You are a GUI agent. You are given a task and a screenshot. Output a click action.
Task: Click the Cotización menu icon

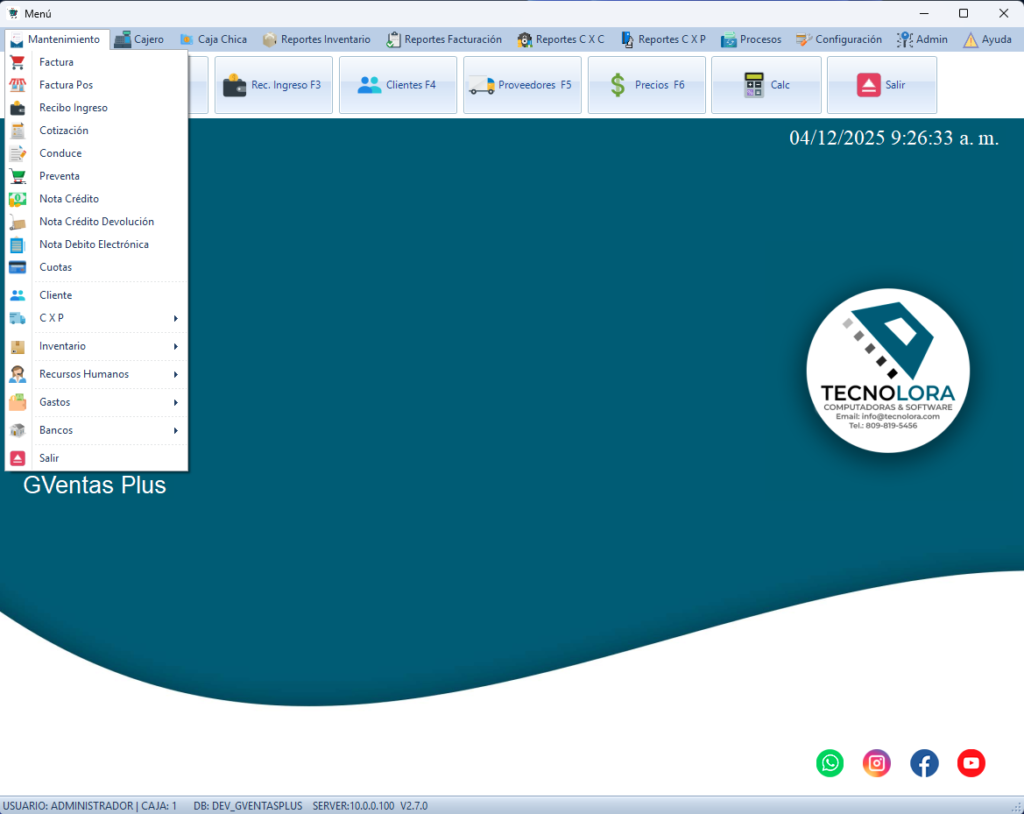(18, 130)
